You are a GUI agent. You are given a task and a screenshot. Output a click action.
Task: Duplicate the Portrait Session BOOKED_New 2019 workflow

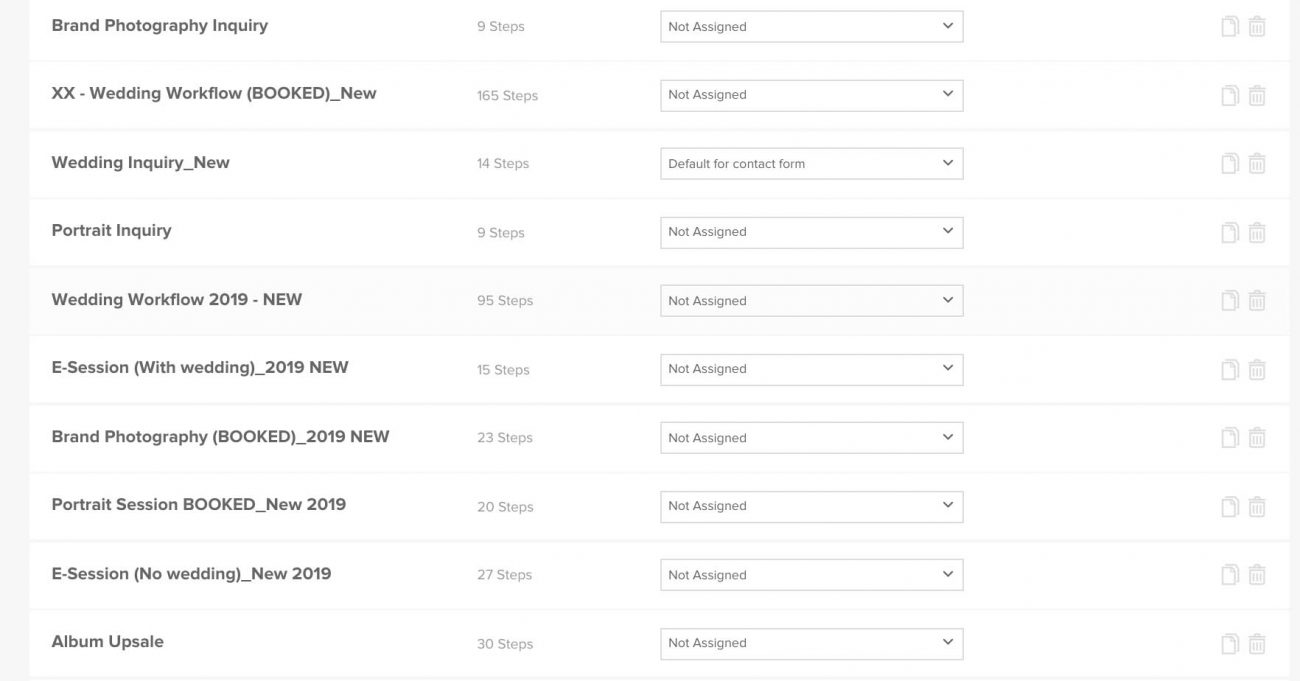(x=1230, y=506)
